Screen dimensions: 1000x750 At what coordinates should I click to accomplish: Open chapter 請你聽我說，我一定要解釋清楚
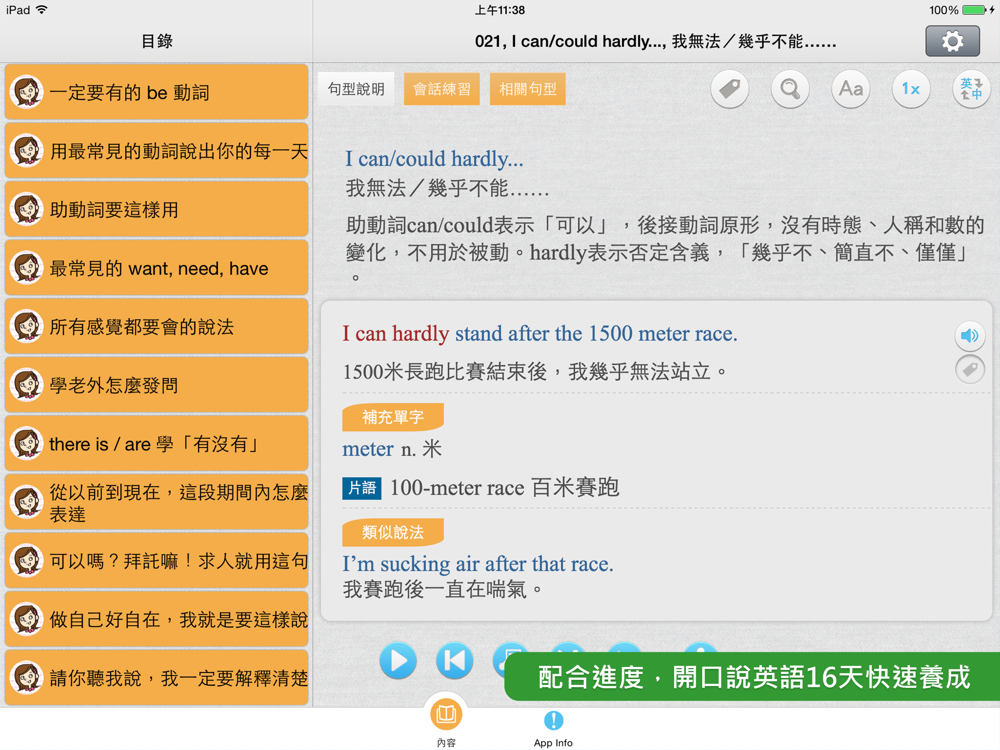[156, 678]
